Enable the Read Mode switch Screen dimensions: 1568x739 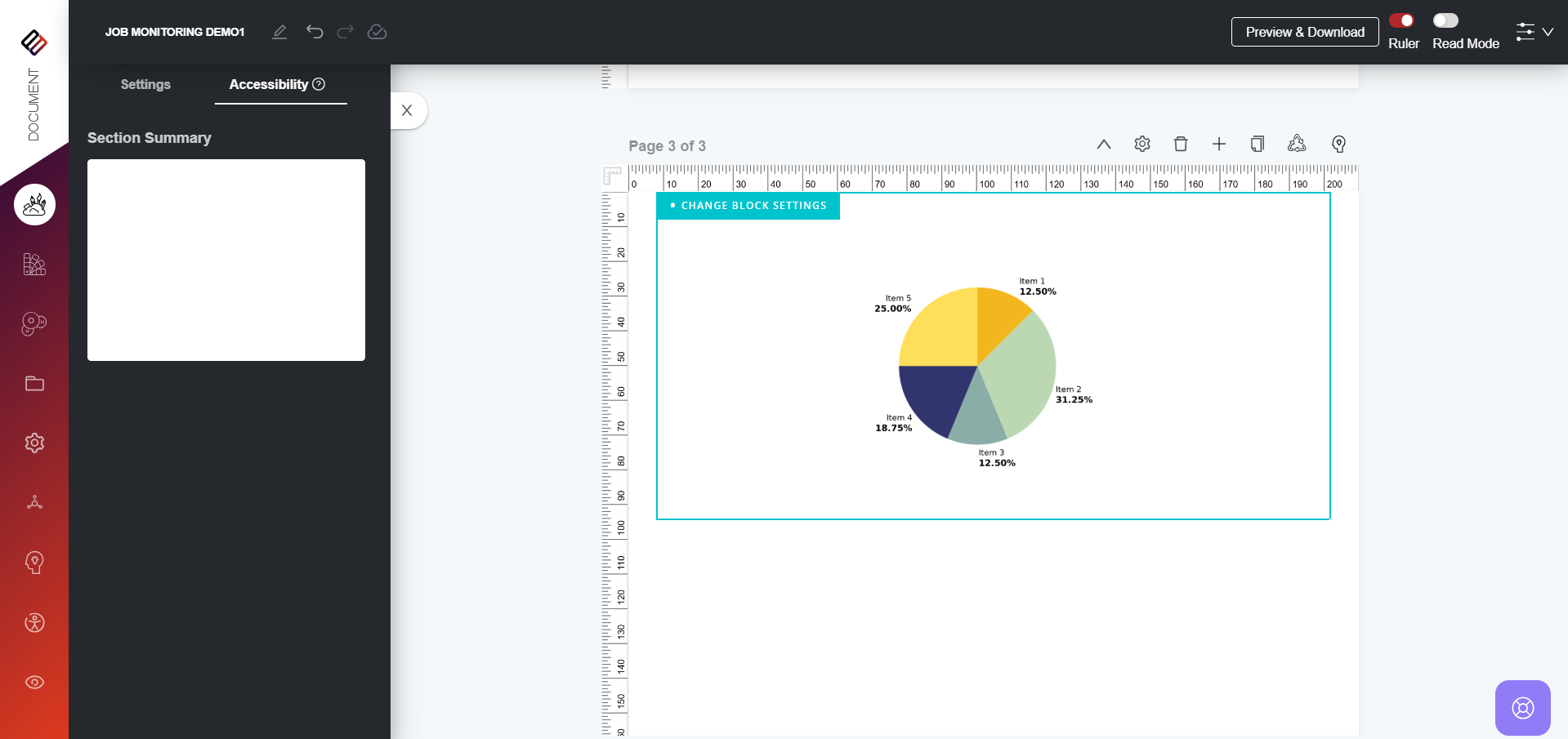[x=1445, y=20]
